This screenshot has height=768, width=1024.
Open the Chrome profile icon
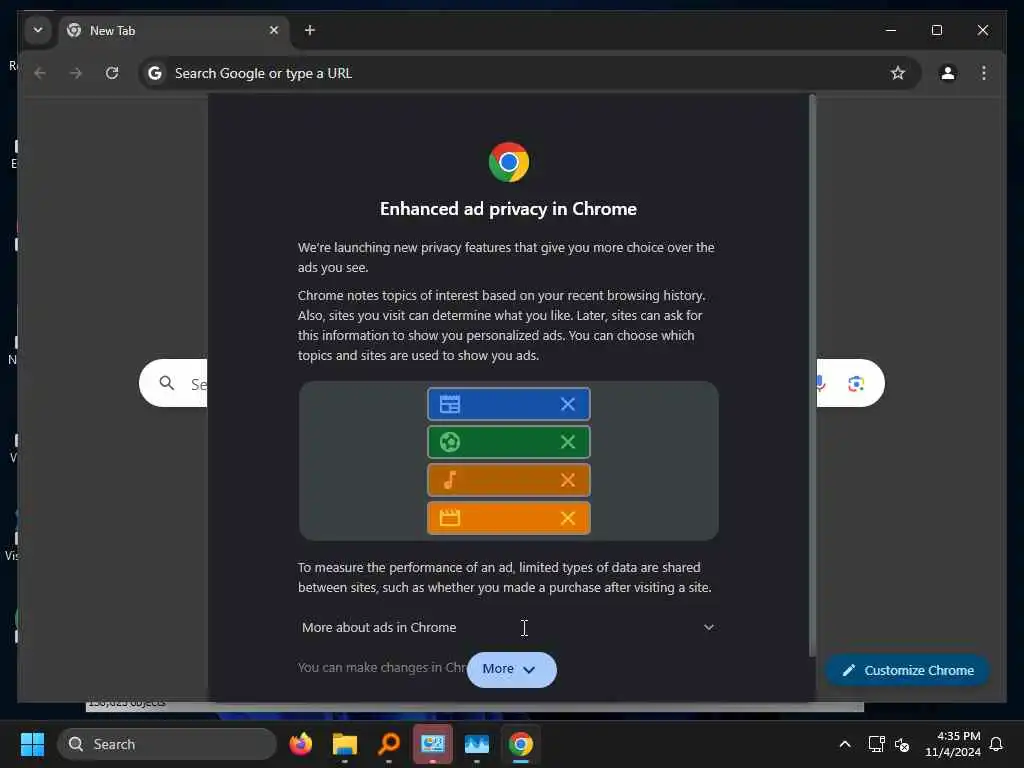(x=948, y=73)
